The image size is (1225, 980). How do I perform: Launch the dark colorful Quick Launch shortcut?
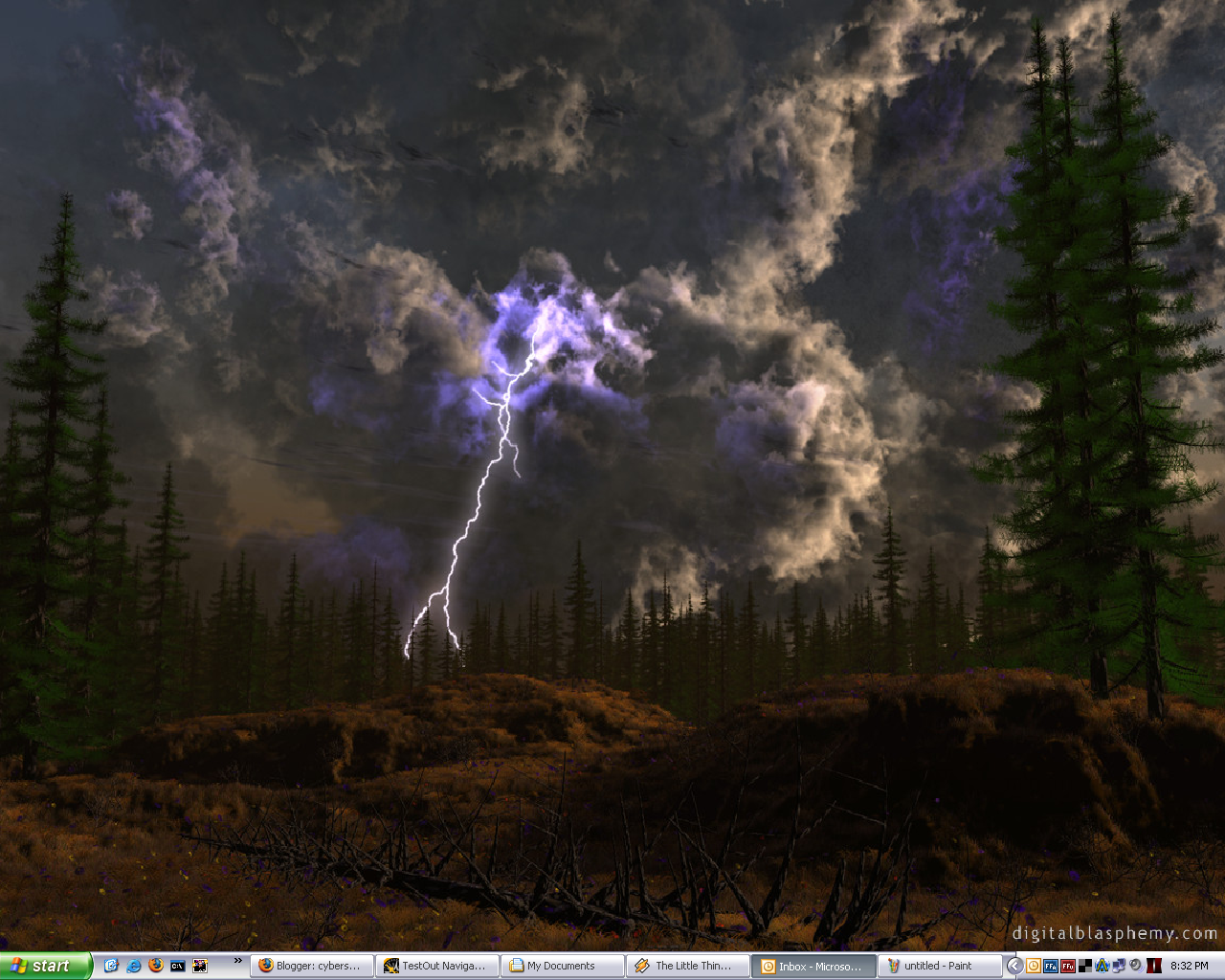[200, 966]
